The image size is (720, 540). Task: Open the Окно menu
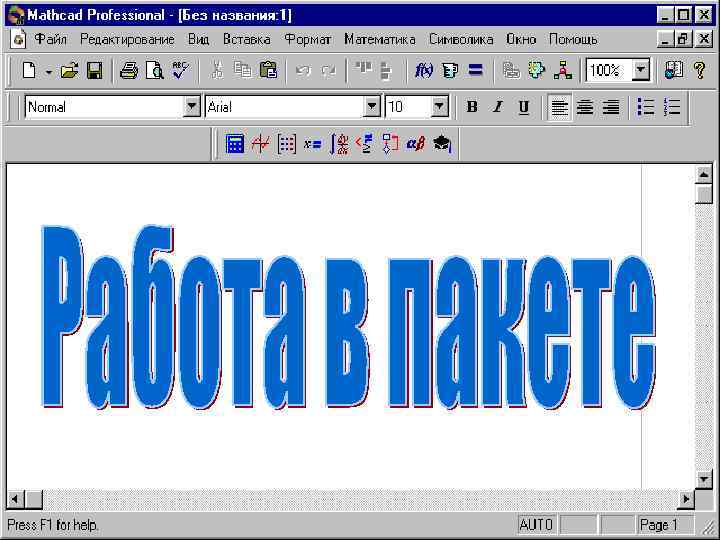pyautogui.click(x=521, y=39)
